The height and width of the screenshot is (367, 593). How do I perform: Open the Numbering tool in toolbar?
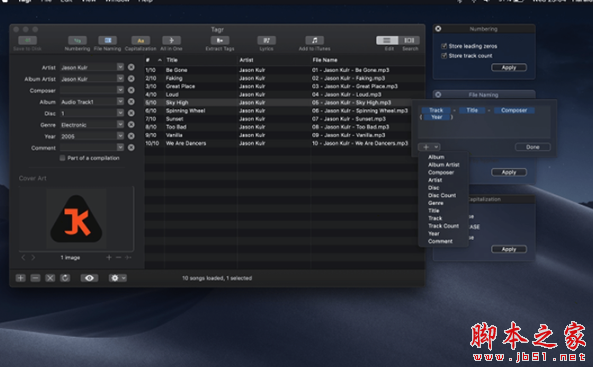click(x=77, y=40)
